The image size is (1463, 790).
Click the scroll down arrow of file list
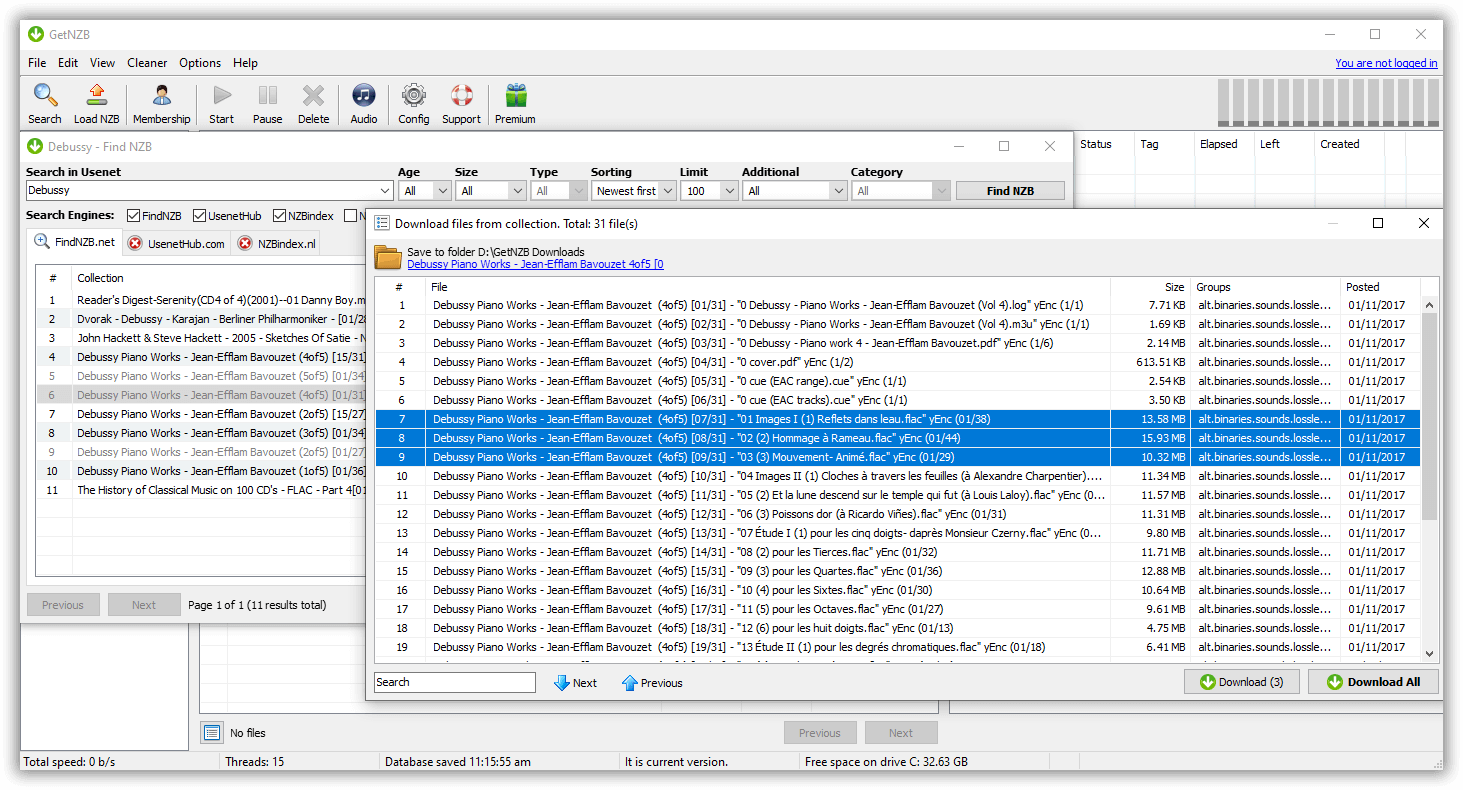(1429, 653)
